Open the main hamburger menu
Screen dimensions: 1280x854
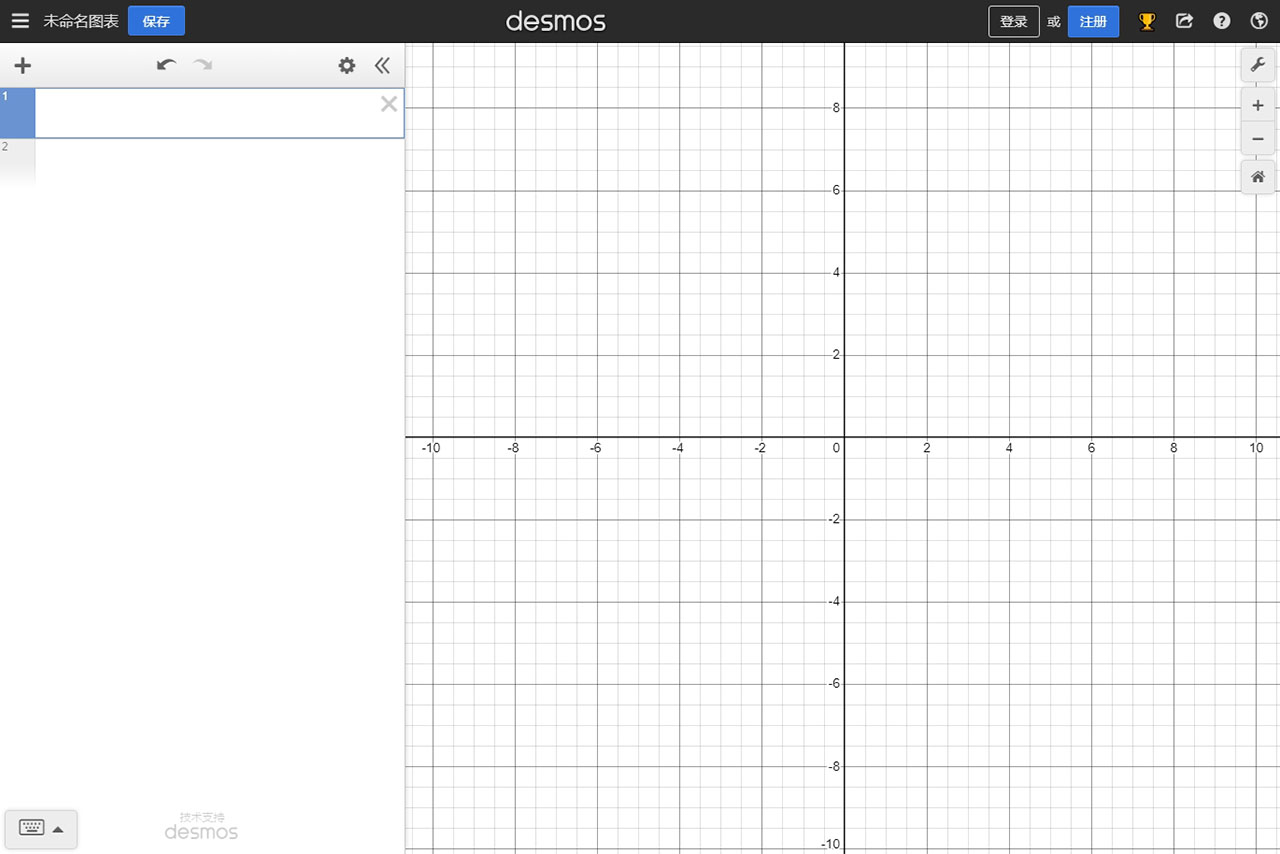20,20
